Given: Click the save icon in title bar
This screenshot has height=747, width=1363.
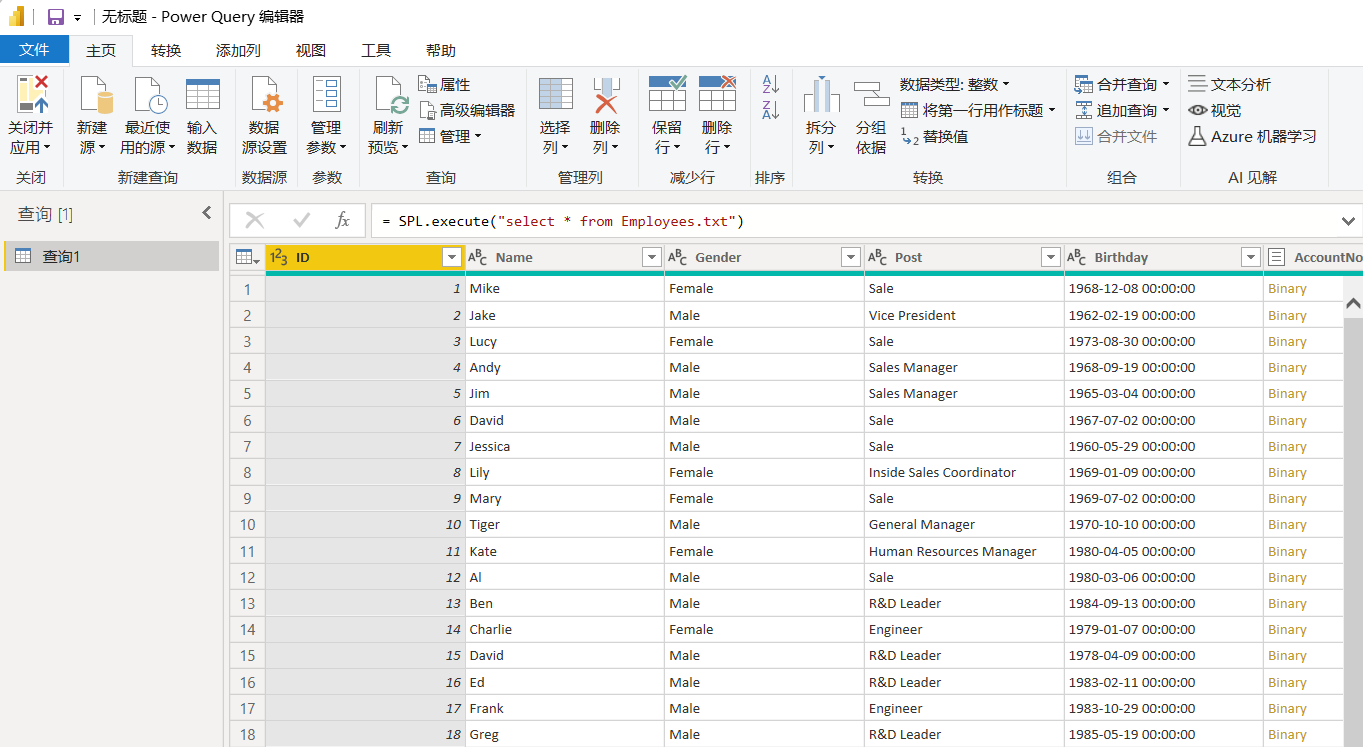Looking at the screenshot, I should point(56,17).
